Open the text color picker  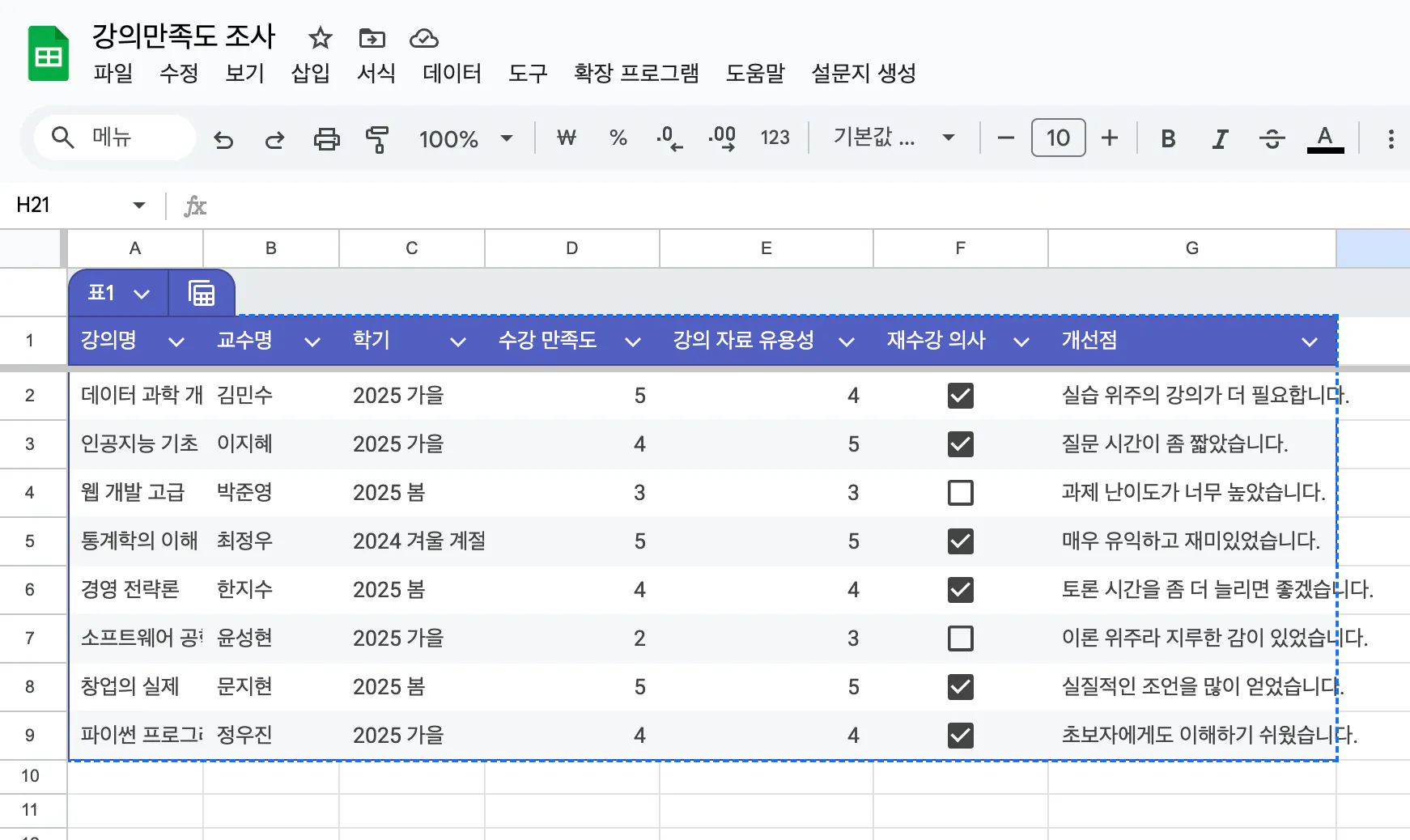(x=1325, y=139)
